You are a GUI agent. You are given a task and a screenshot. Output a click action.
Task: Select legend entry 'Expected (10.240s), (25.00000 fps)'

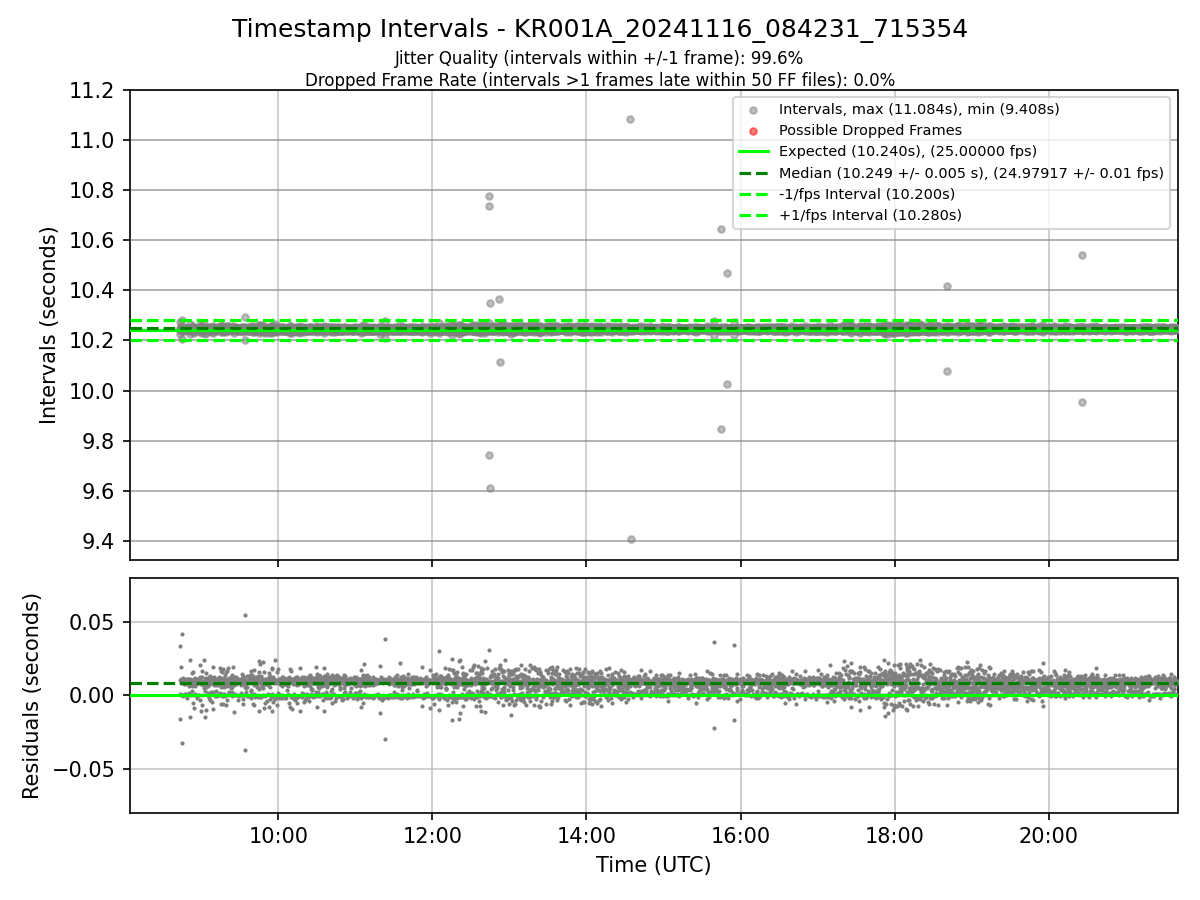(908, 151)
